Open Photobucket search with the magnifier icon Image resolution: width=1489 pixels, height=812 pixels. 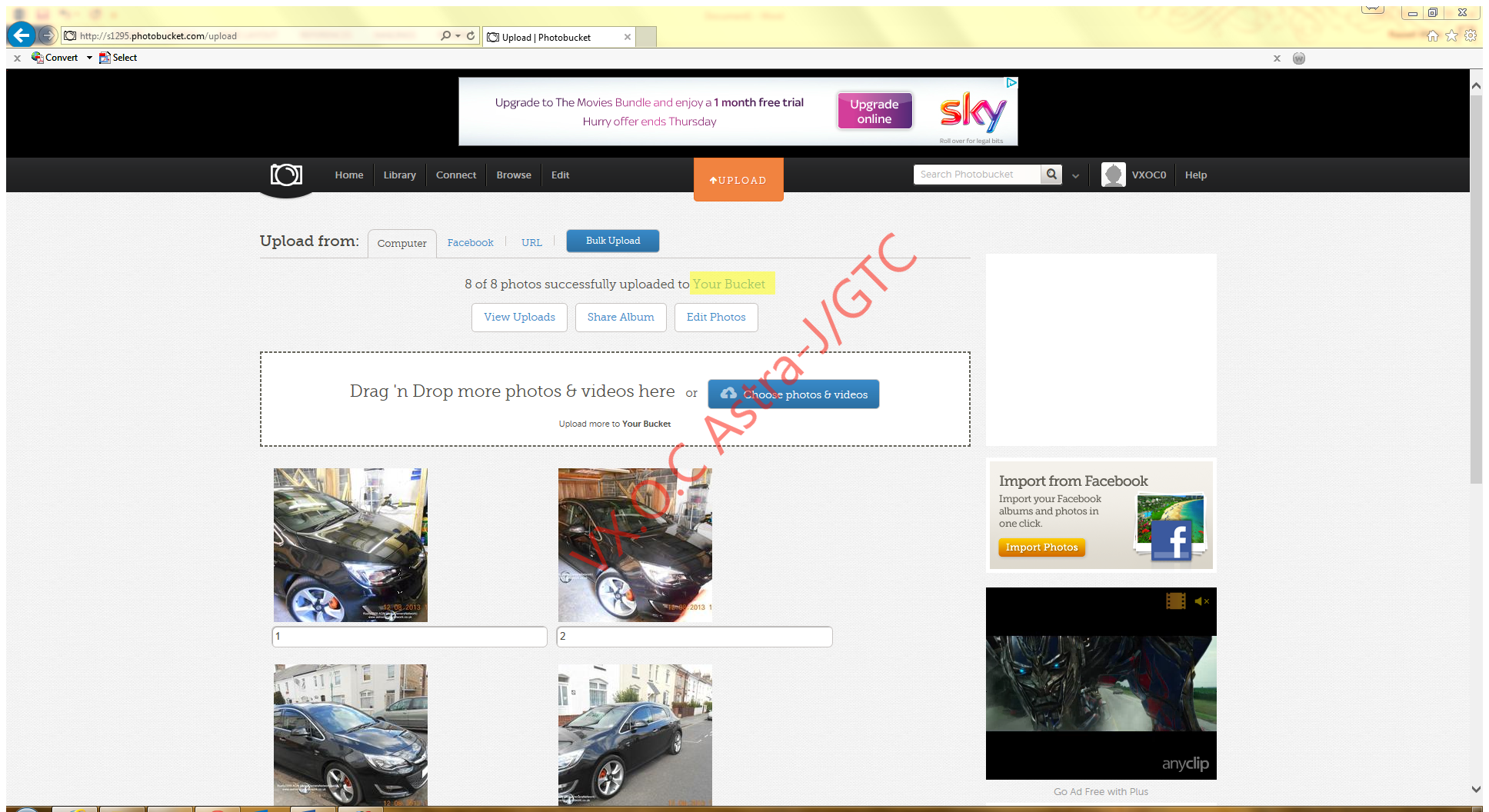1051,175
